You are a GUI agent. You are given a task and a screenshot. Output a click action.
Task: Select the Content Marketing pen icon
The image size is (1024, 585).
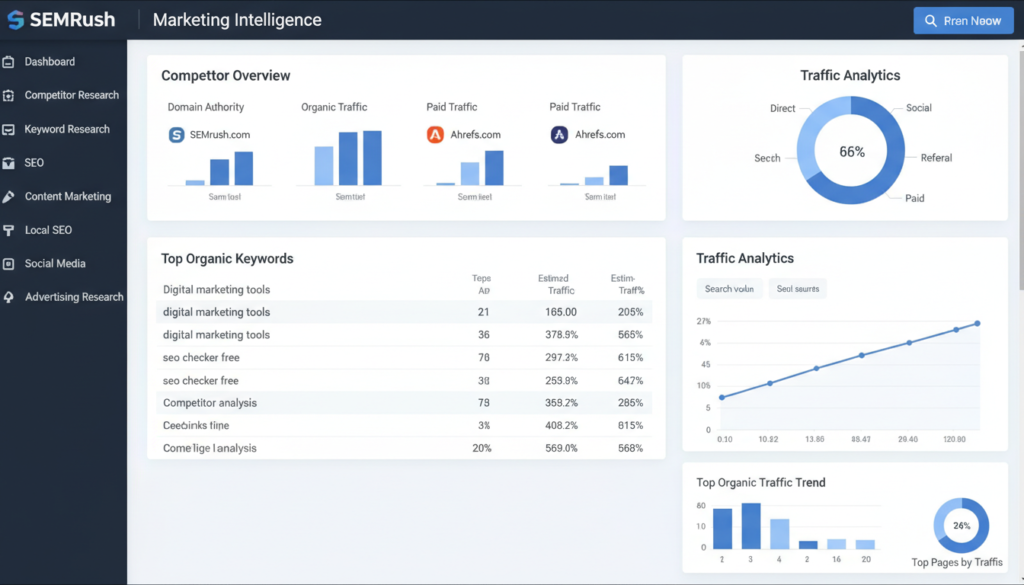pos(11,196)
